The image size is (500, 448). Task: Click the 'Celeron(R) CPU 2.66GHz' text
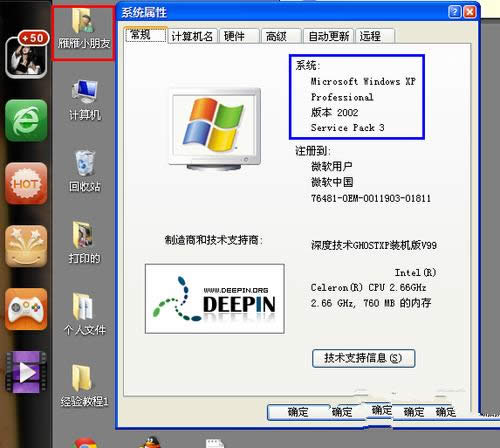368,287
